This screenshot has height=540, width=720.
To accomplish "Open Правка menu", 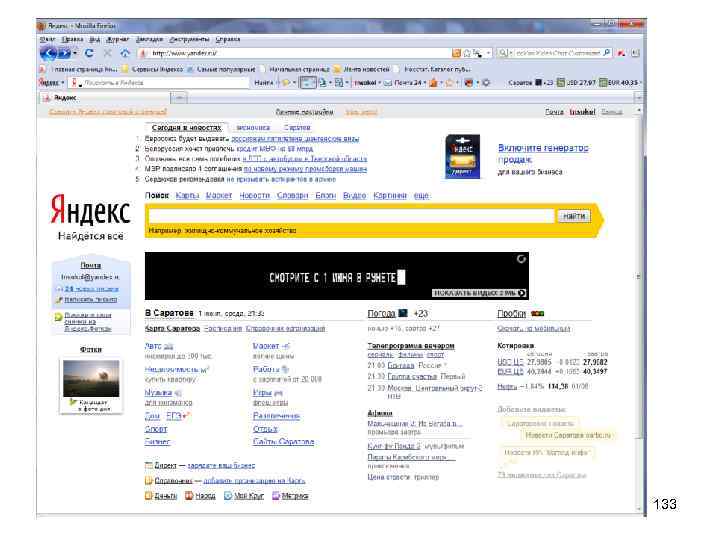I will tap(72, 39).
